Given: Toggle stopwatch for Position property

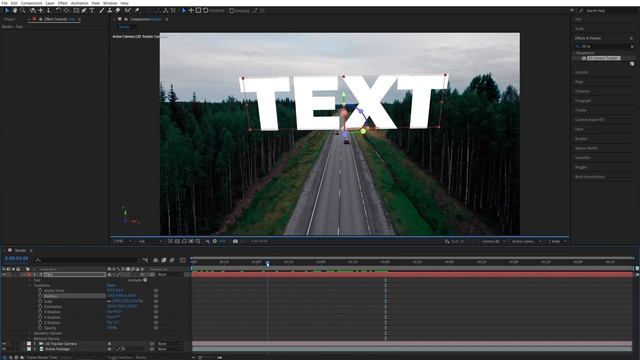Looking at the screenshot, I should point(40,296).
